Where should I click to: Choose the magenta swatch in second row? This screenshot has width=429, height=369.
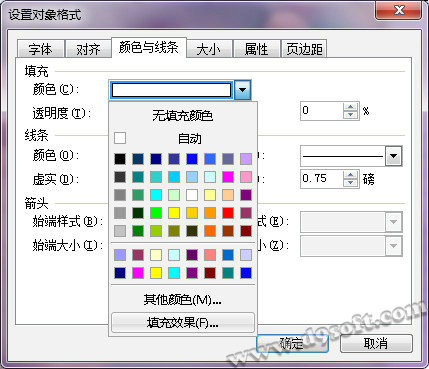[x=228, y=177]
